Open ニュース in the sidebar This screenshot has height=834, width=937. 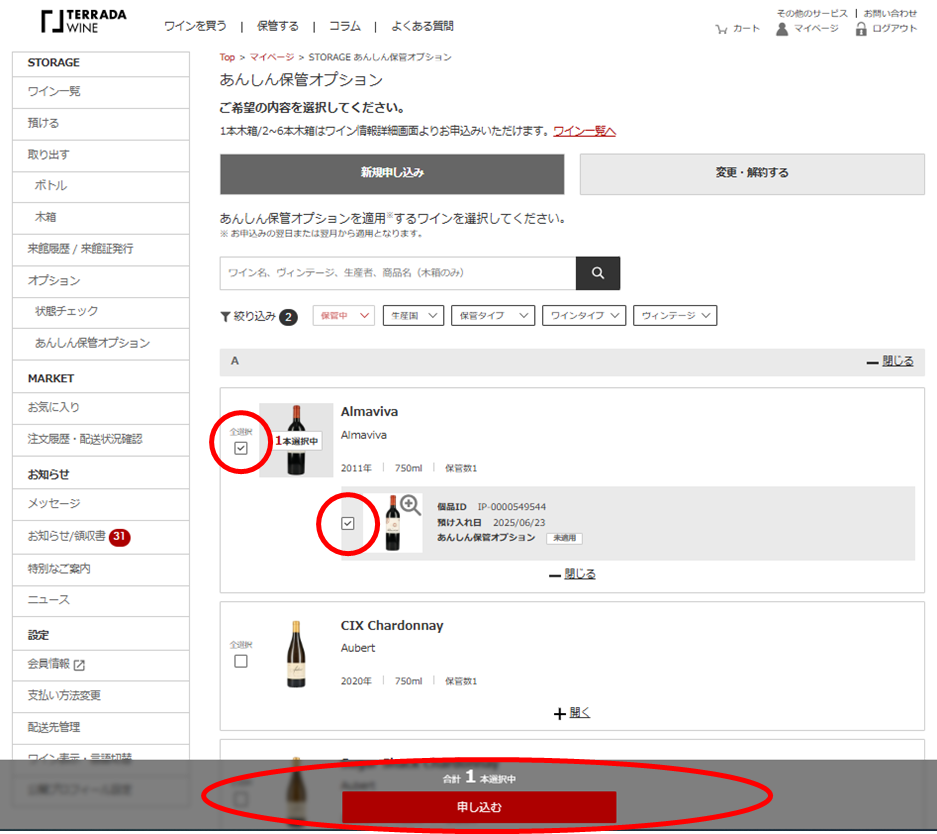101,600
